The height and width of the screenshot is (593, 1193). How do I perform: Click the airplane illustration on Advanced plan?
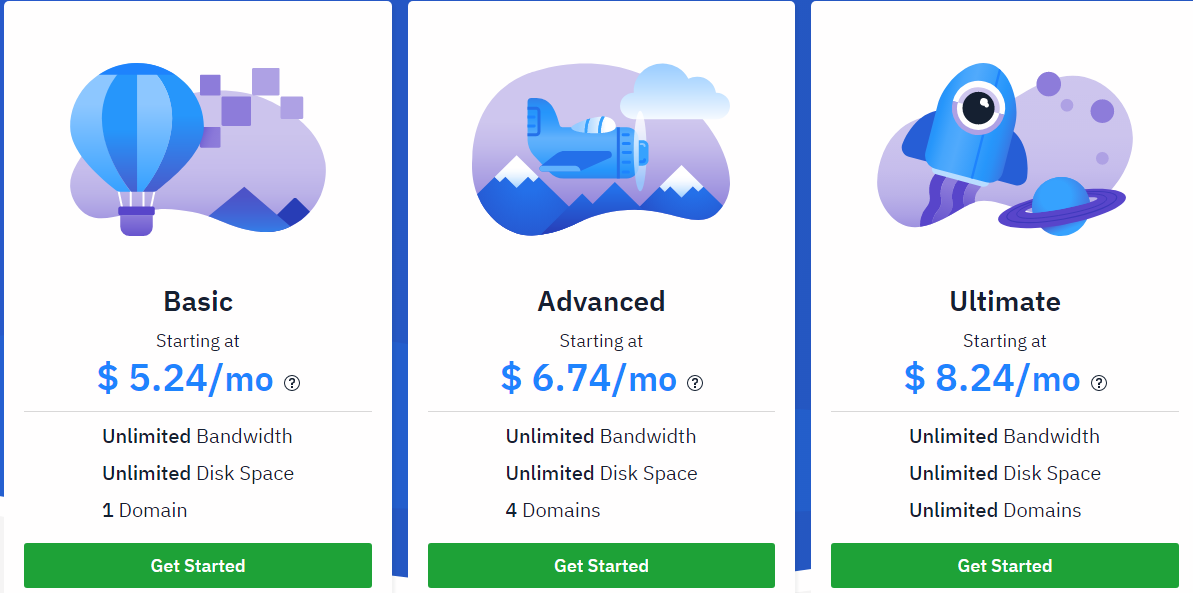[x=583, y=145]
